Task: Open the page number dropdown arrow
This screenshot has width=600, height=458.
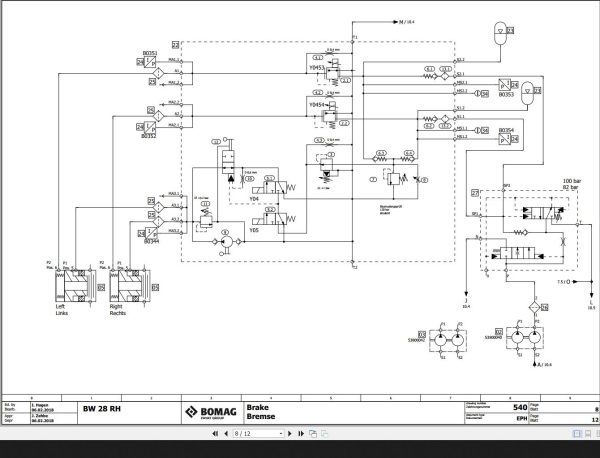Action: (281, 434)
